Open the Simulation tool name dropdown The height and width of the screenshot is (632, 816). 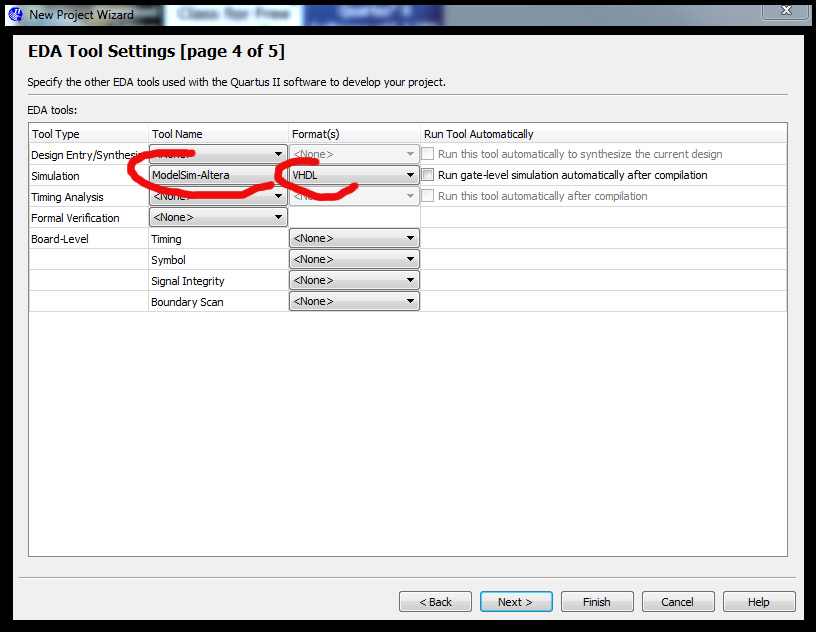[218, 175]
